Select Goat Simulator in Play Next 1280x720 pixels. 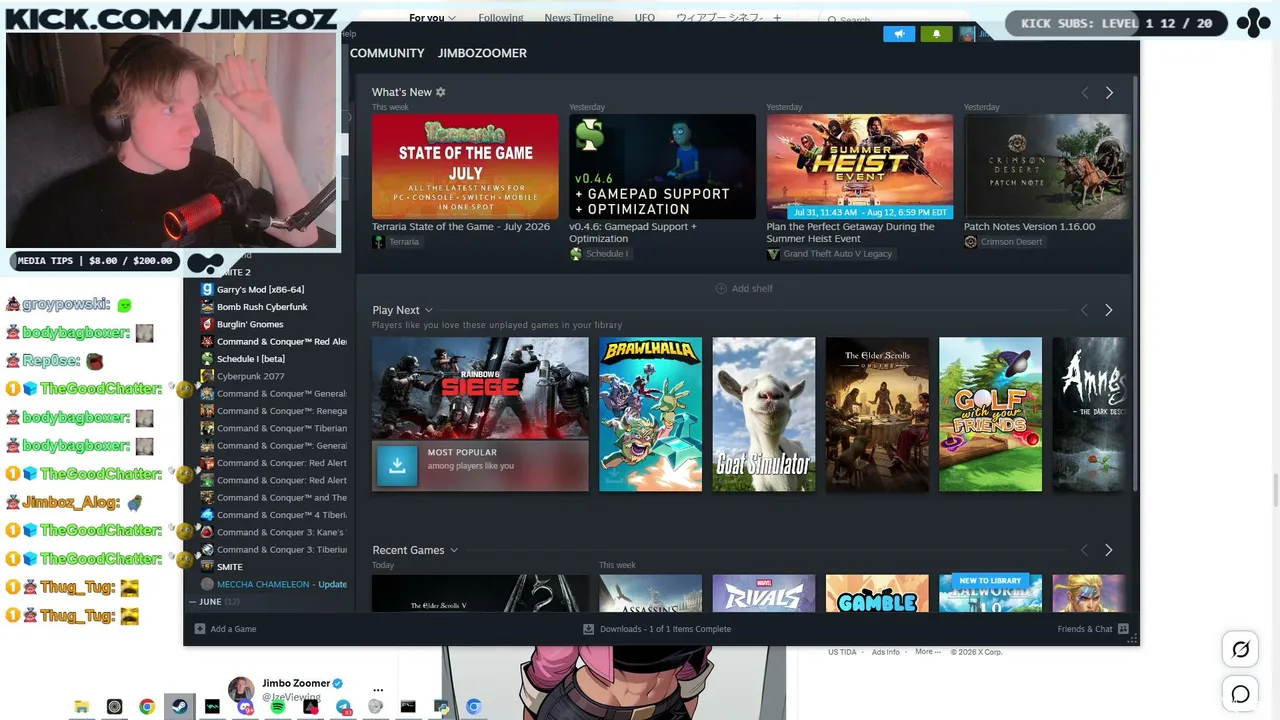pyautogui.click(x=764, y=414)
